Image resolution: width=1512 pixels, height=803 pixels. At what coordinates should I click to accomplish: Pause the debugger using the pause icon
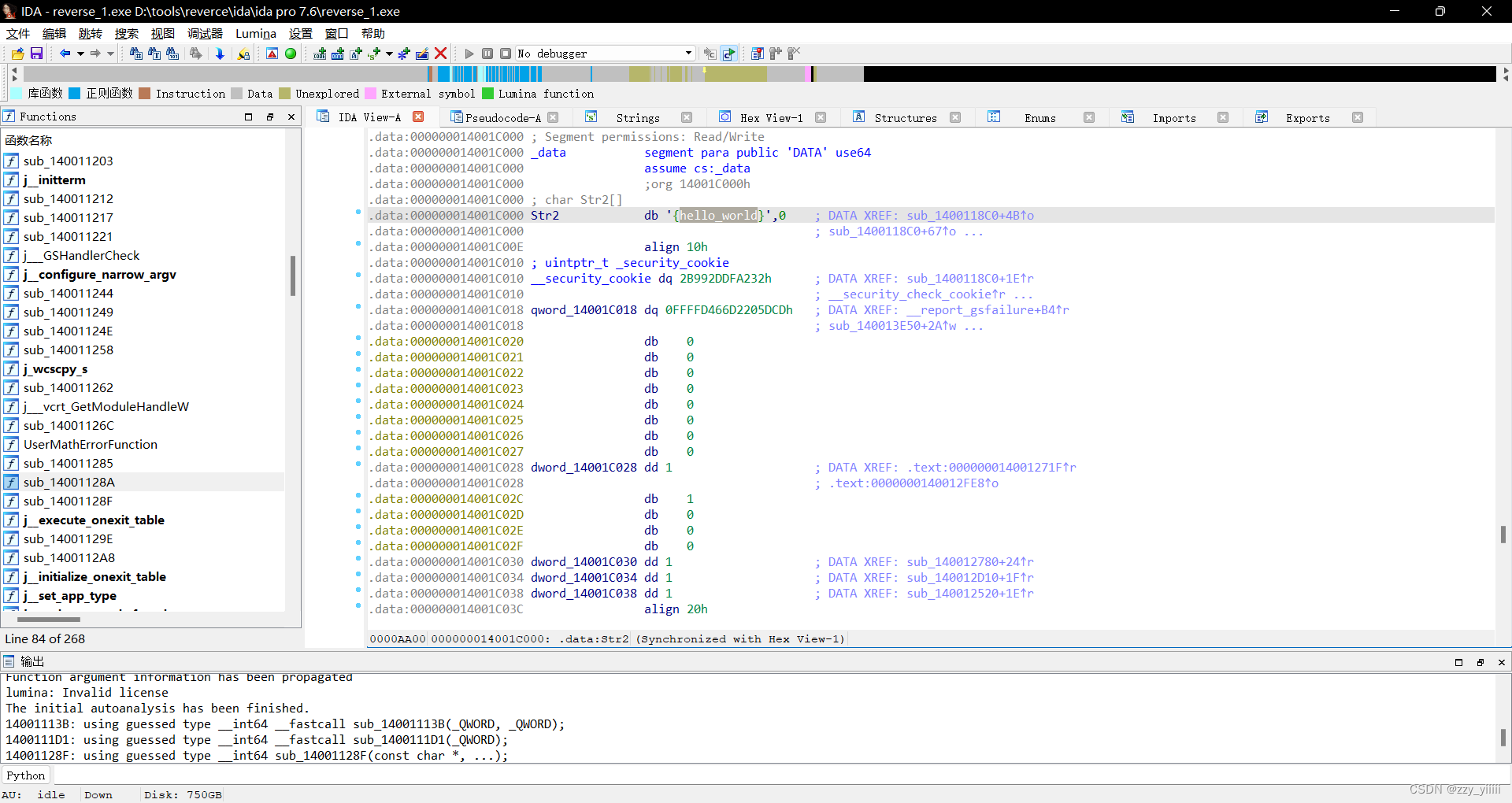(x=487, y=54)
